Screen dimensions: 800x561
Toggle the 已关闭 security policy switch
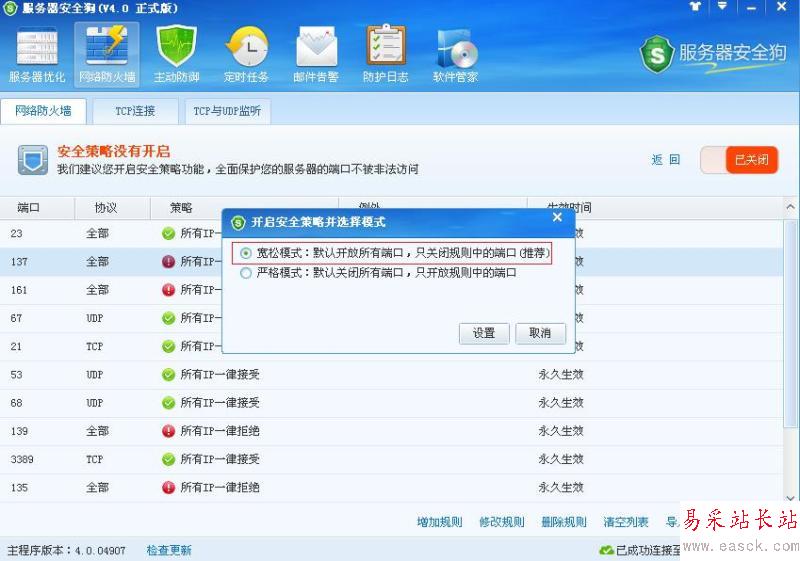[x=740, y=160]
